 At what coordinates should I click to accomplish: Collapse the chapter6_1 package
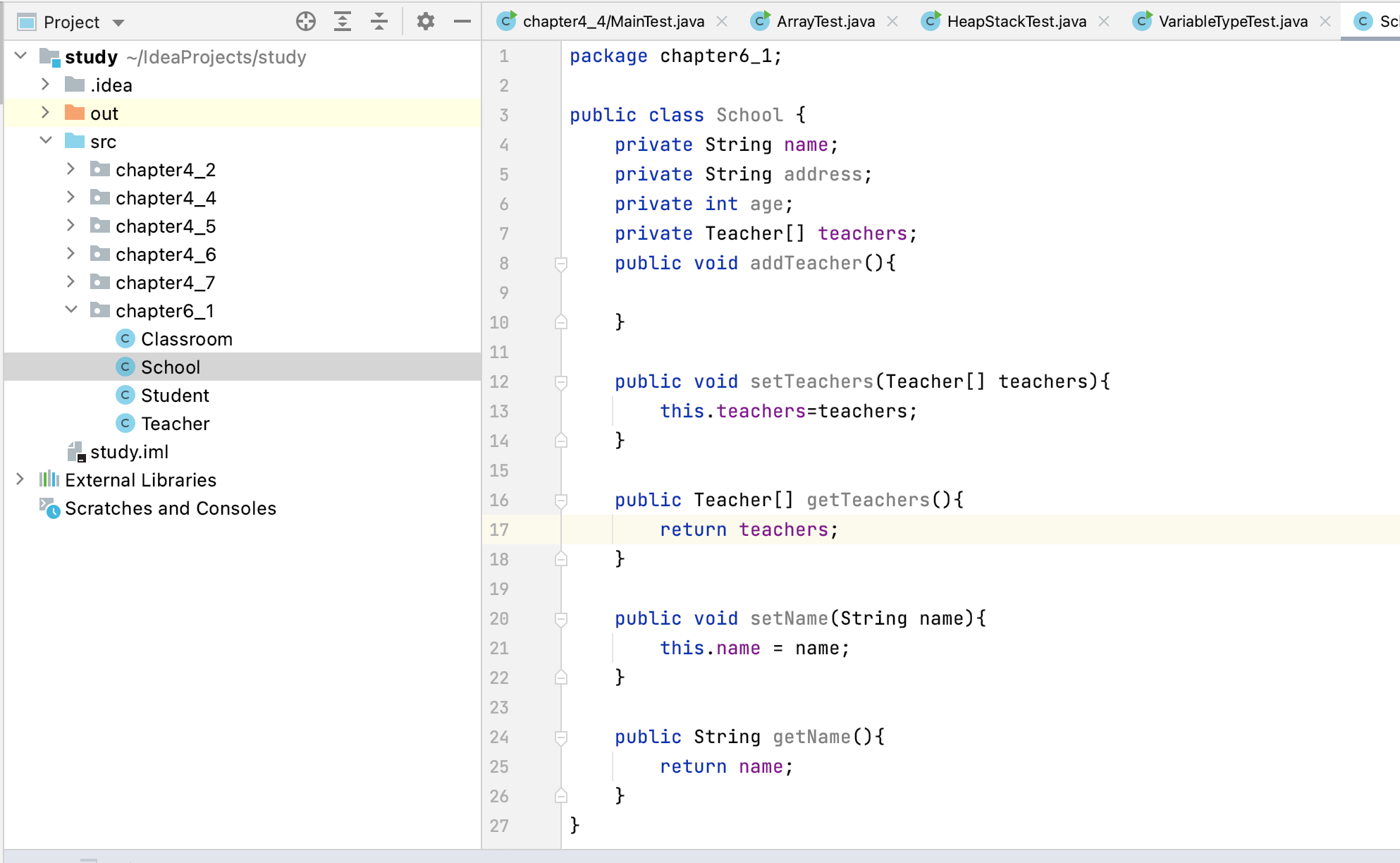click(x=71, y=310)
